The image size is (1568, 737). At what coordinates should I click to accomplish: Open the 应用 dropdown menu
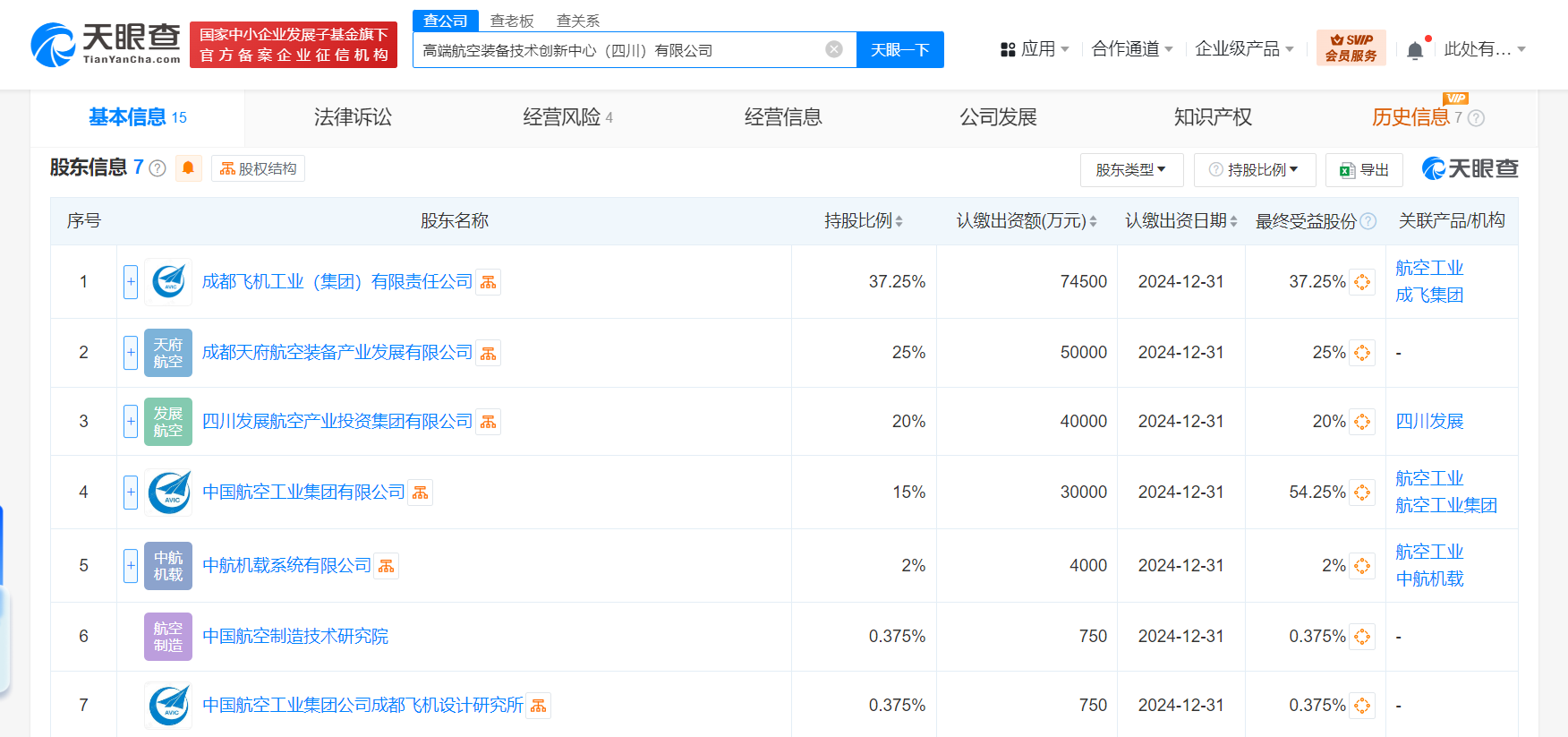pos(1035,49)
